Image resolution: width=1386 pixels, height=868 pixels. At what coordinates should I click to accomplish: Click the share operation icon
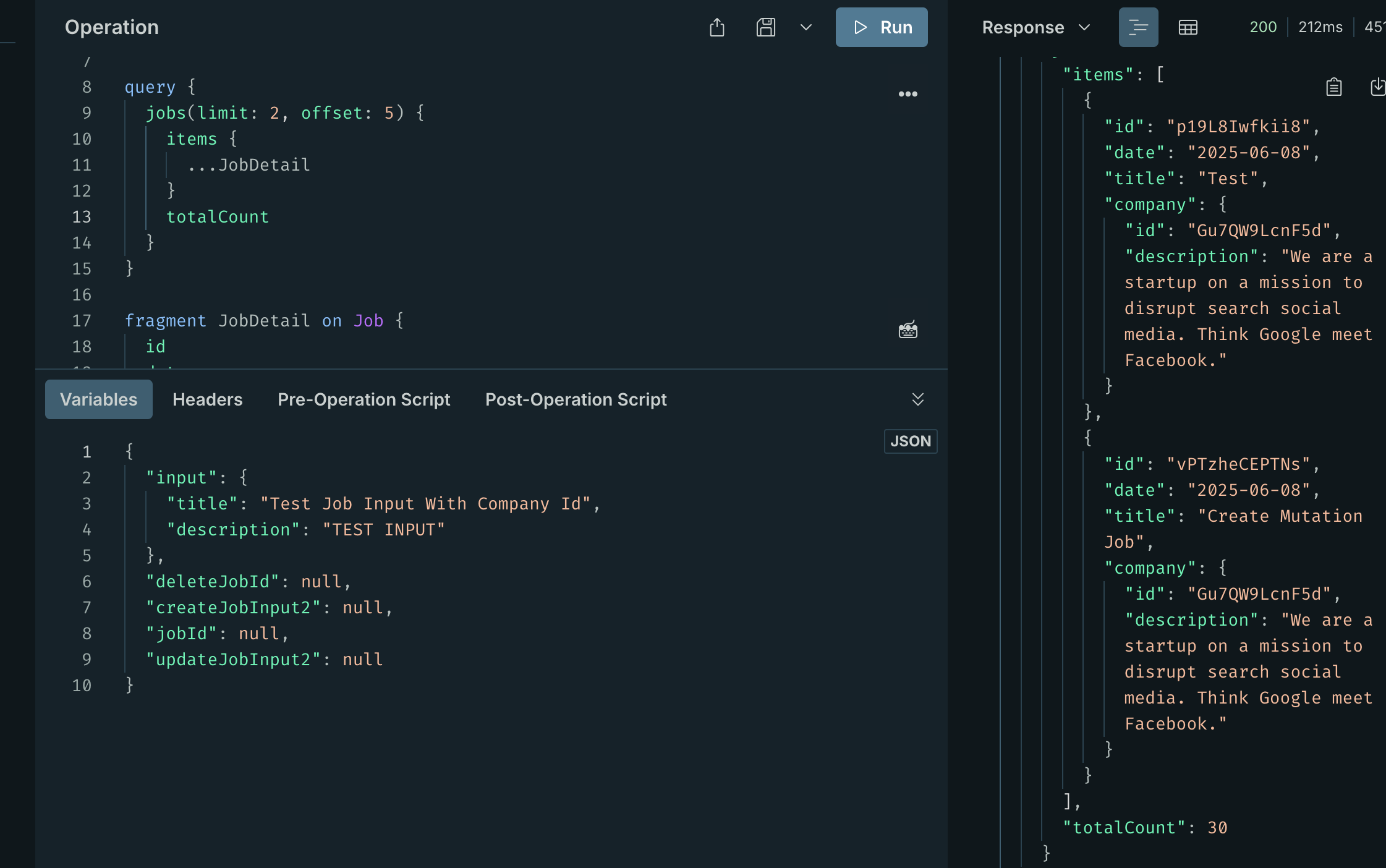(x=717, y=27)
